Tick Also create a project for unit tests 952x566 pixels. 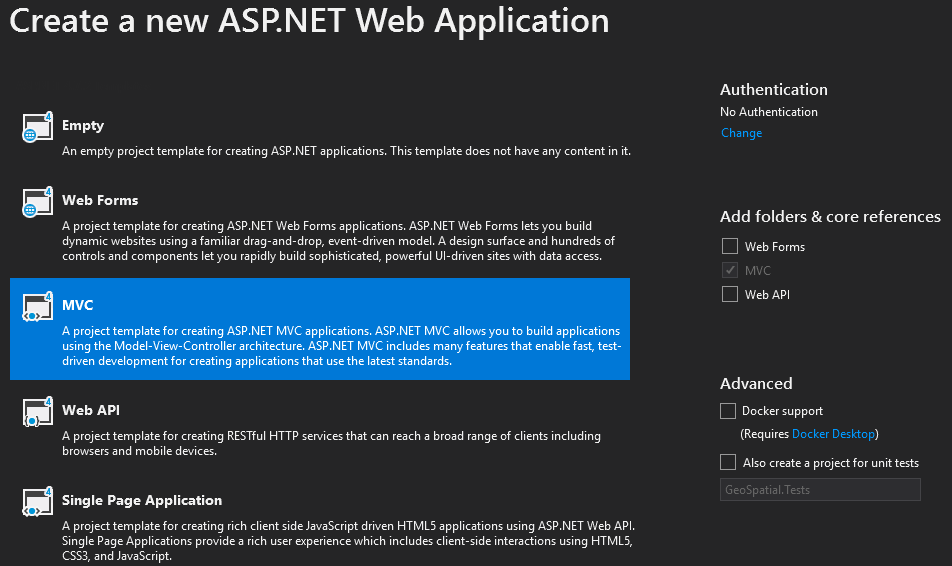click(x=728, y=462)
